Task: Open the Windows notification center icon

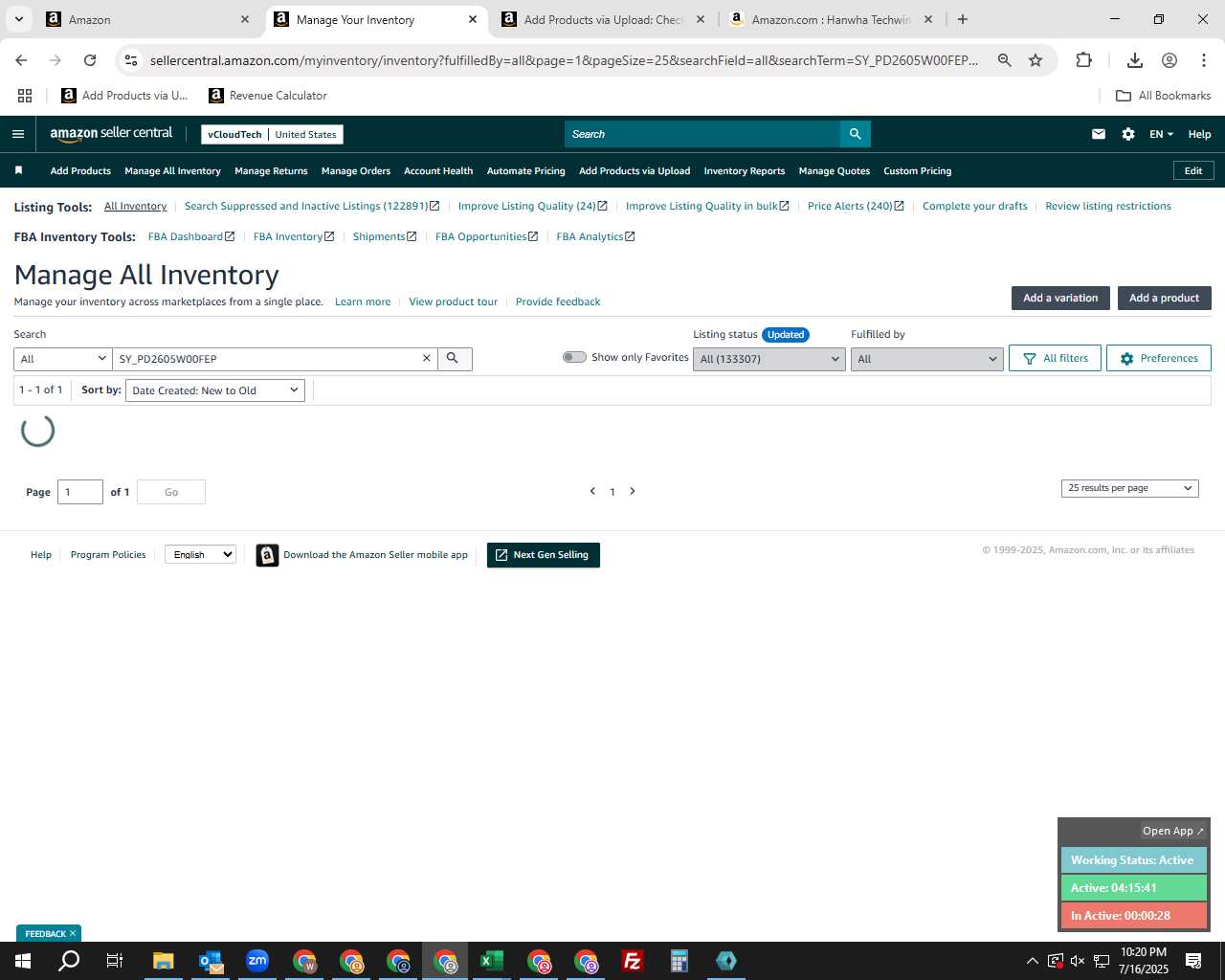Action: coord(1193,961)
